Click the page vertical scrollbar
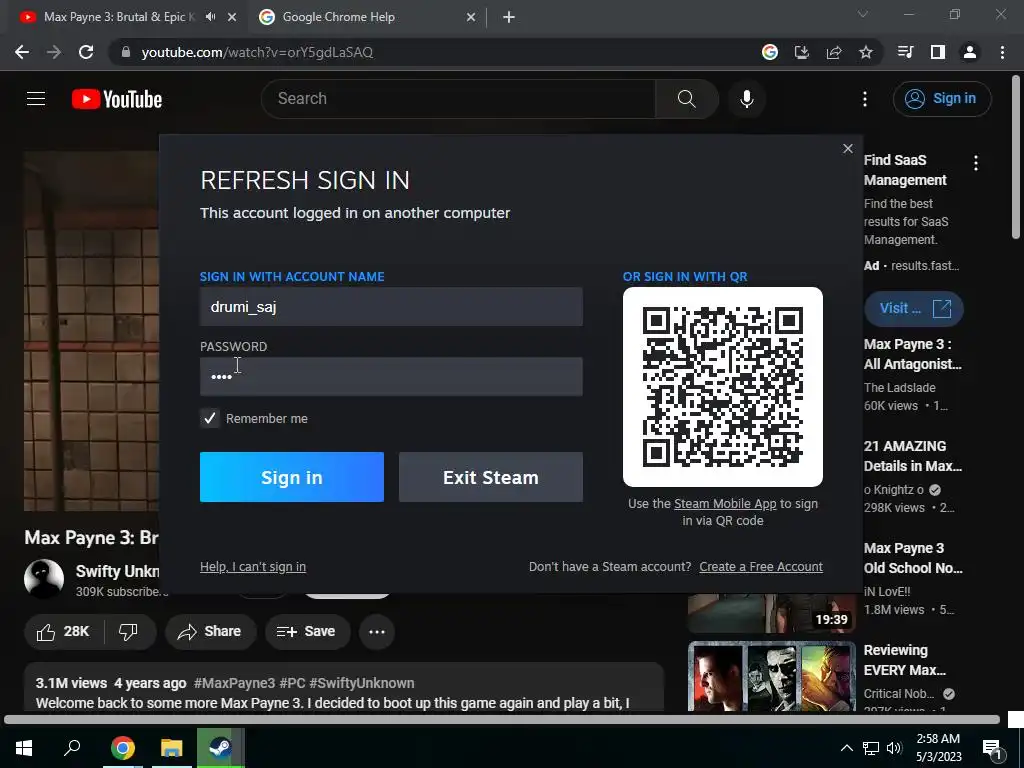The width and height of the screenshot is (1024, 768). coord(1016,157)
